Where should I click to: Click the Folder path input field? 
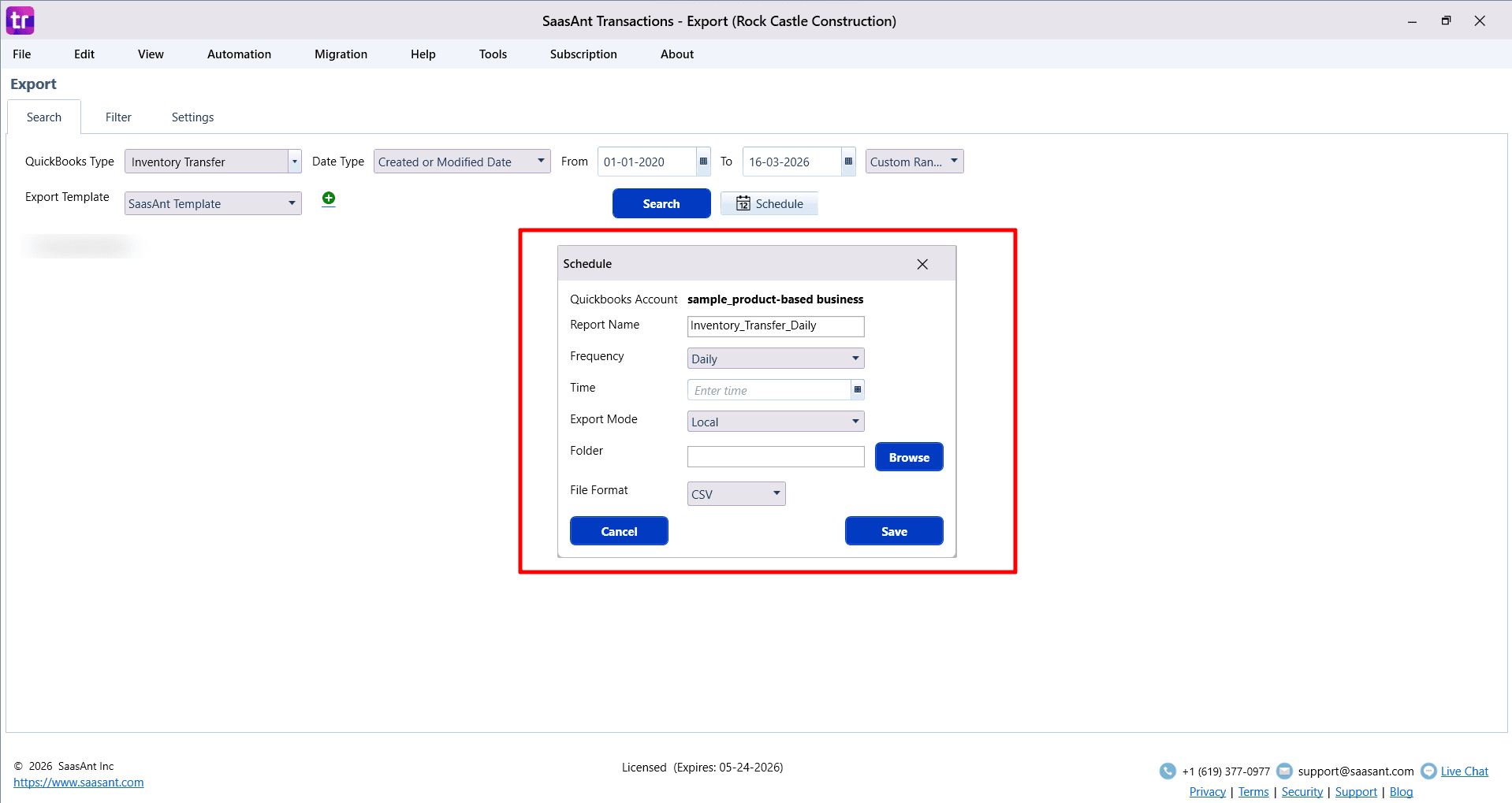(776, 457)
